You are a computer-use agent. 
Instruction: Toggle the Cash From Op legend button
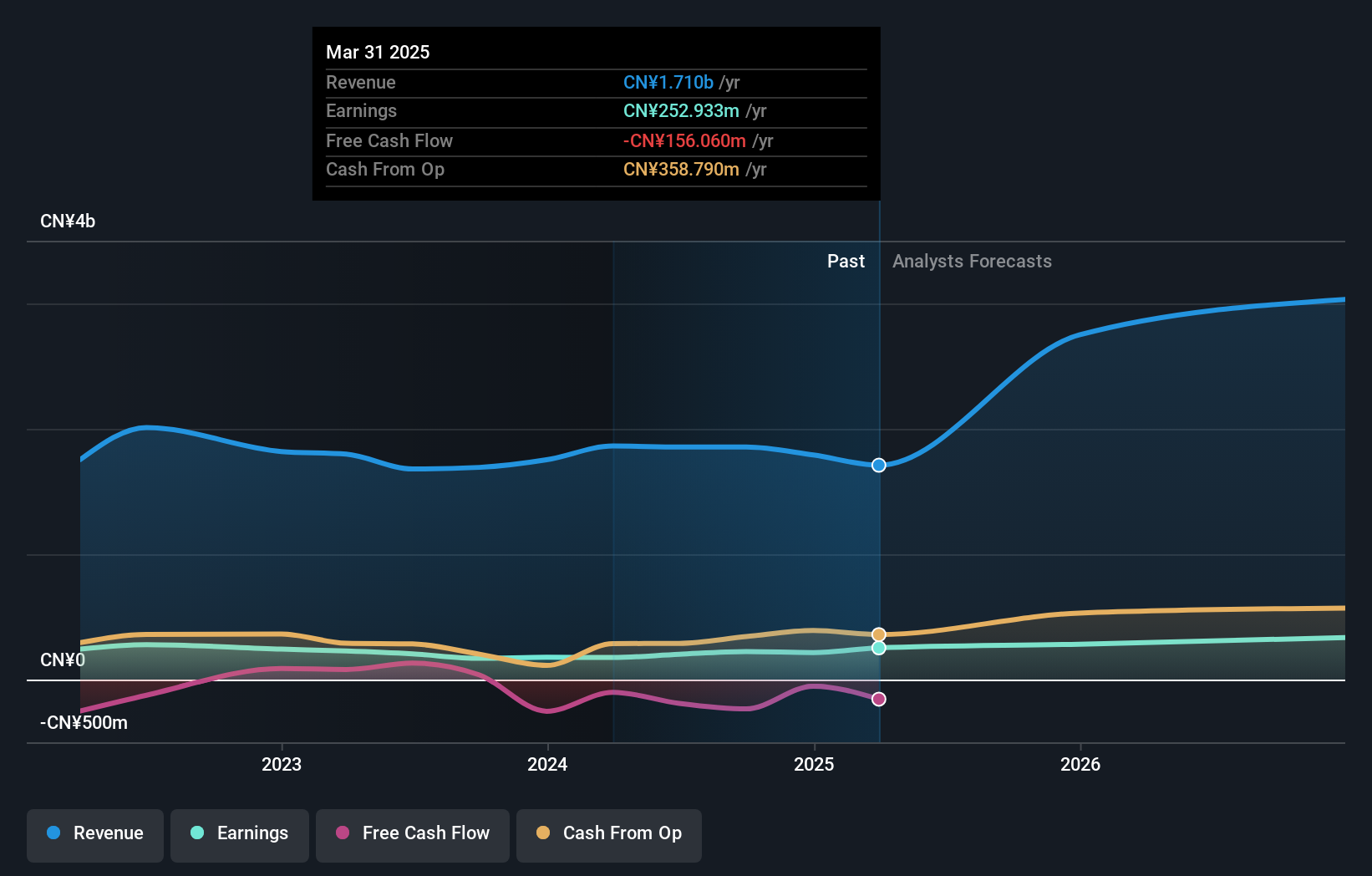[x=609, y=835]
